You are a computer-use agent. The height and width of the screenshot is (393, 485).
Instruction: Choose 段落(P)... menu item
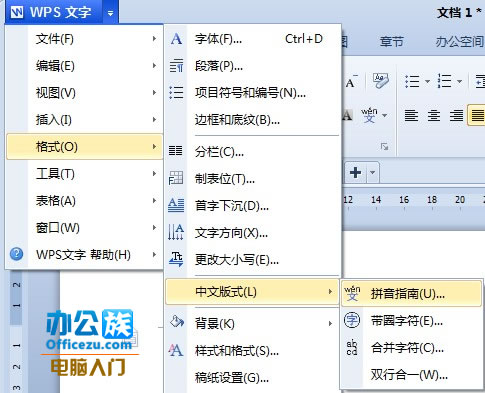point(253,66)
